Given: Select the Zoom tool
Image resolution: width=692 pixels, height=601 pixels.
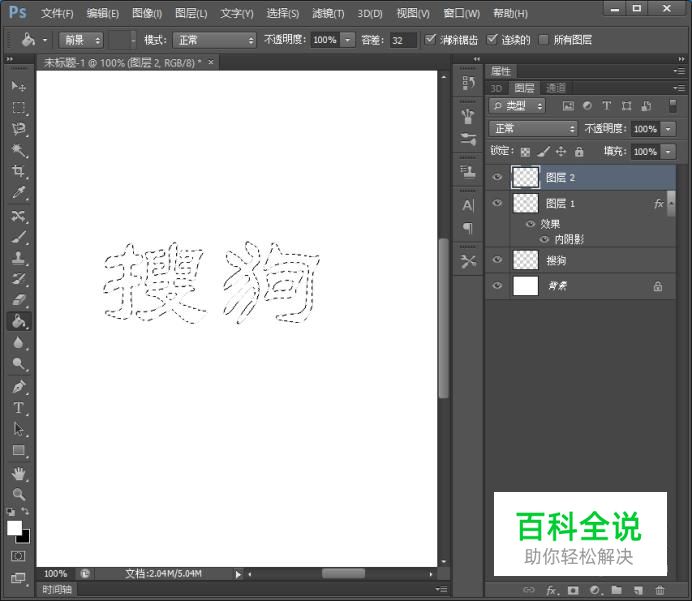Looking at the screenshot, I should pyautogui.click(x=18, y=494).
